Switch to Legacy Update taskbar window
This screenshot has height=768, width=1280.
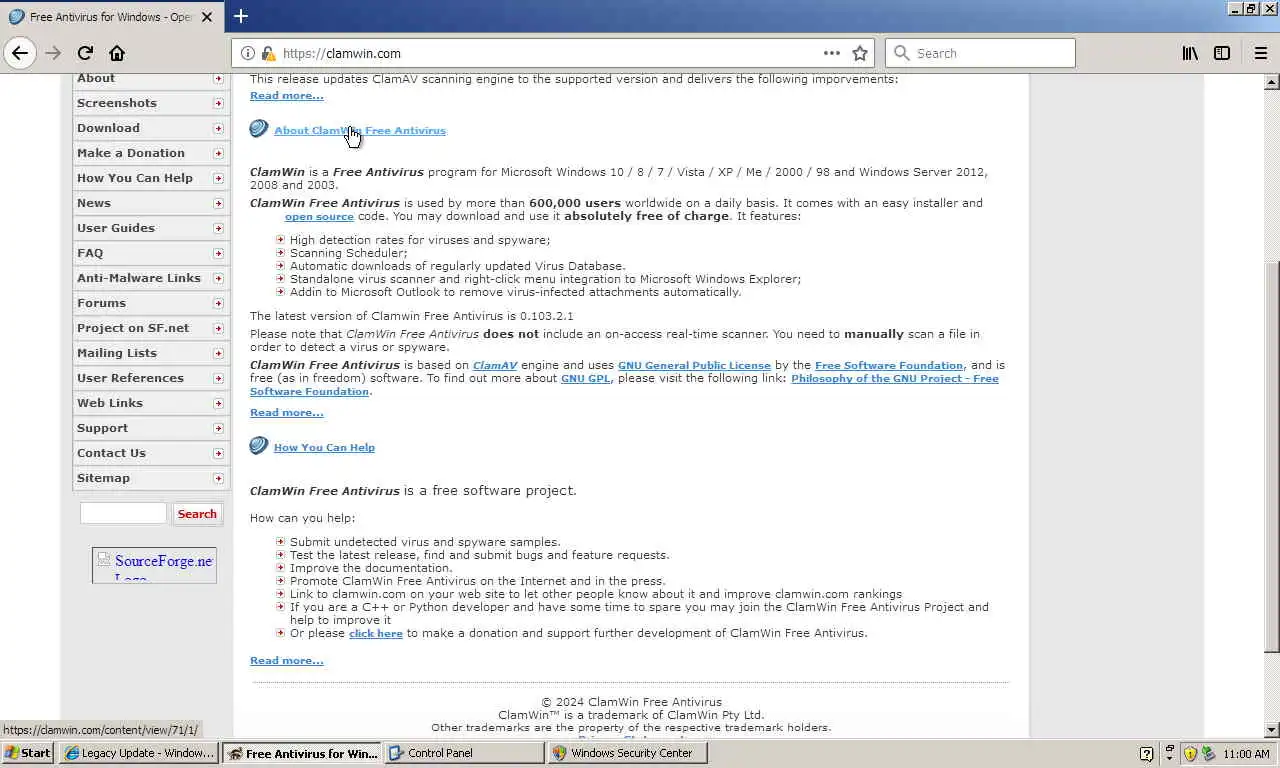[139, 753]
